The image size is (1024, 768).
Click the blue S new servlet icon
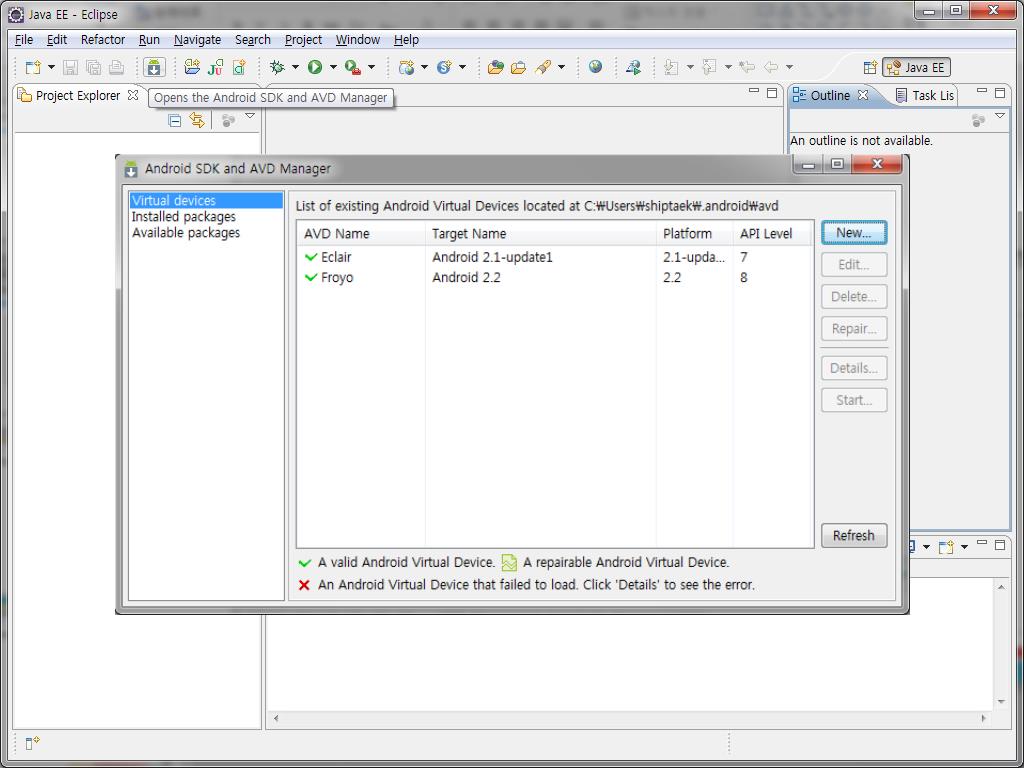pos(444,67)
